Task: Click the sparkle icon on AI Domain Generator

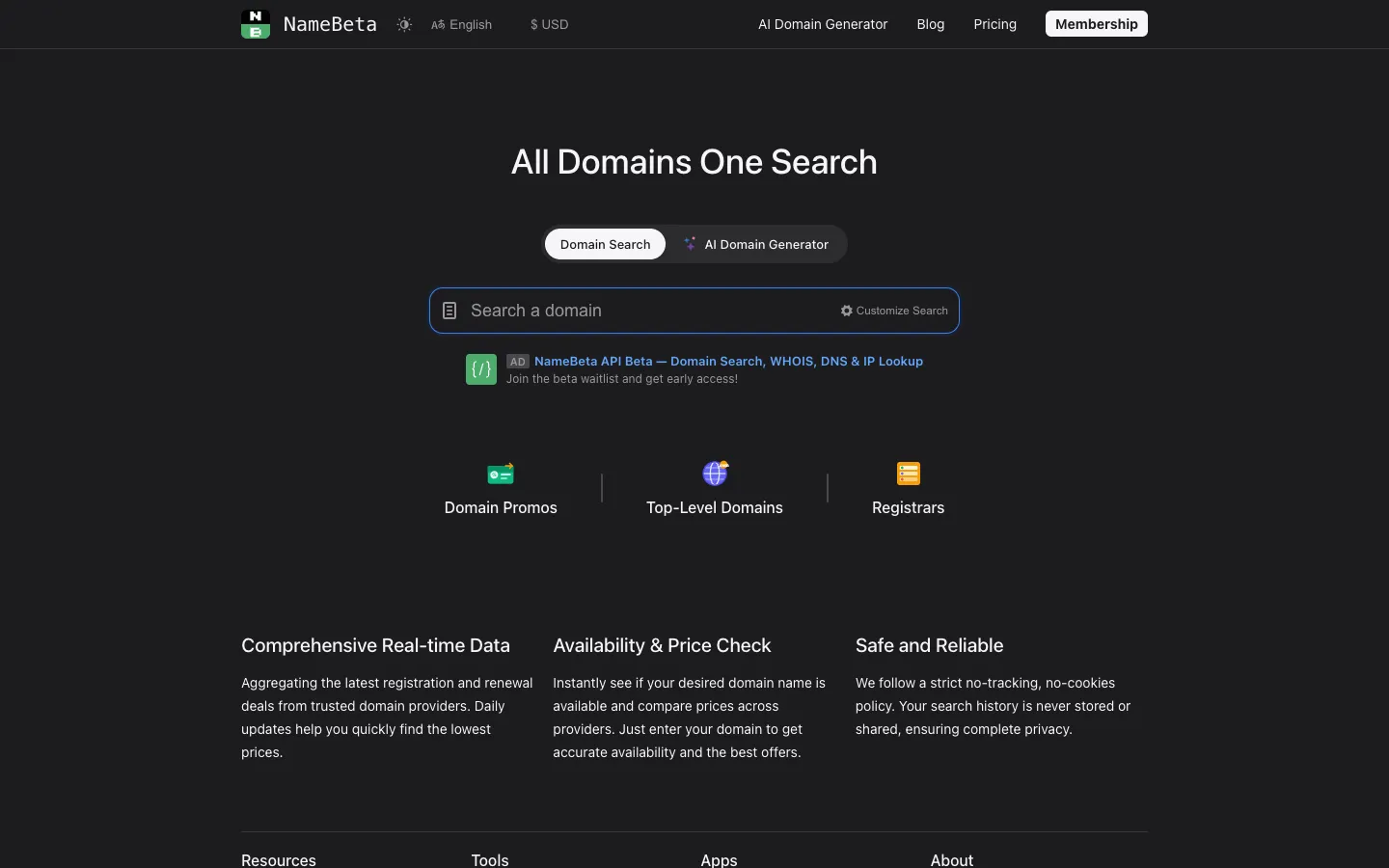Action: click(x=690, y=244)
